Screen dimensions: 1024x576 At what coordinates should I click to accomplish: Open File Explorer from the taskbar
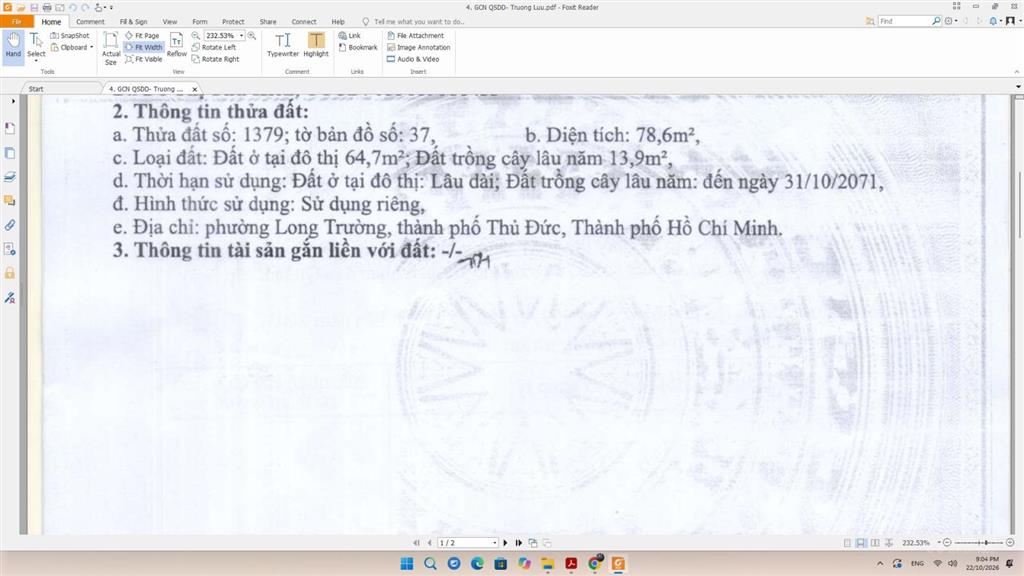point(547,564)
